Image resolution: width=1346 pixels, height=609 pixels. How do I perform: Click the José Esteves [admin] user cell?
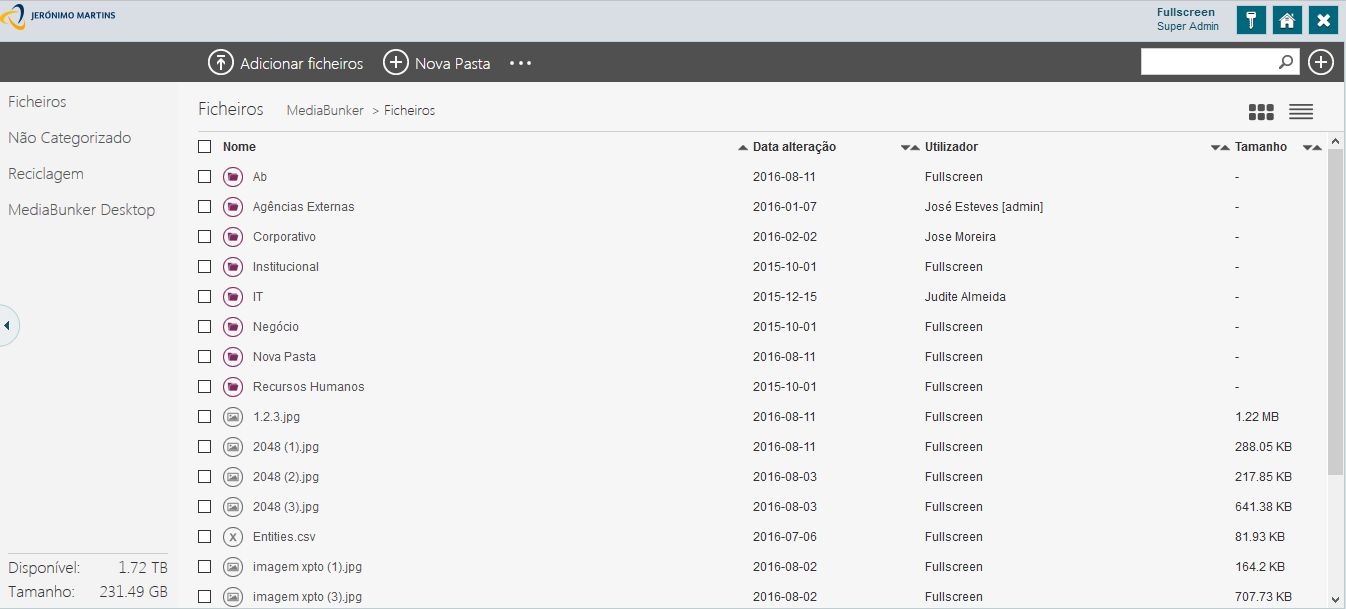pyautogui.click(x=984, y=207)
